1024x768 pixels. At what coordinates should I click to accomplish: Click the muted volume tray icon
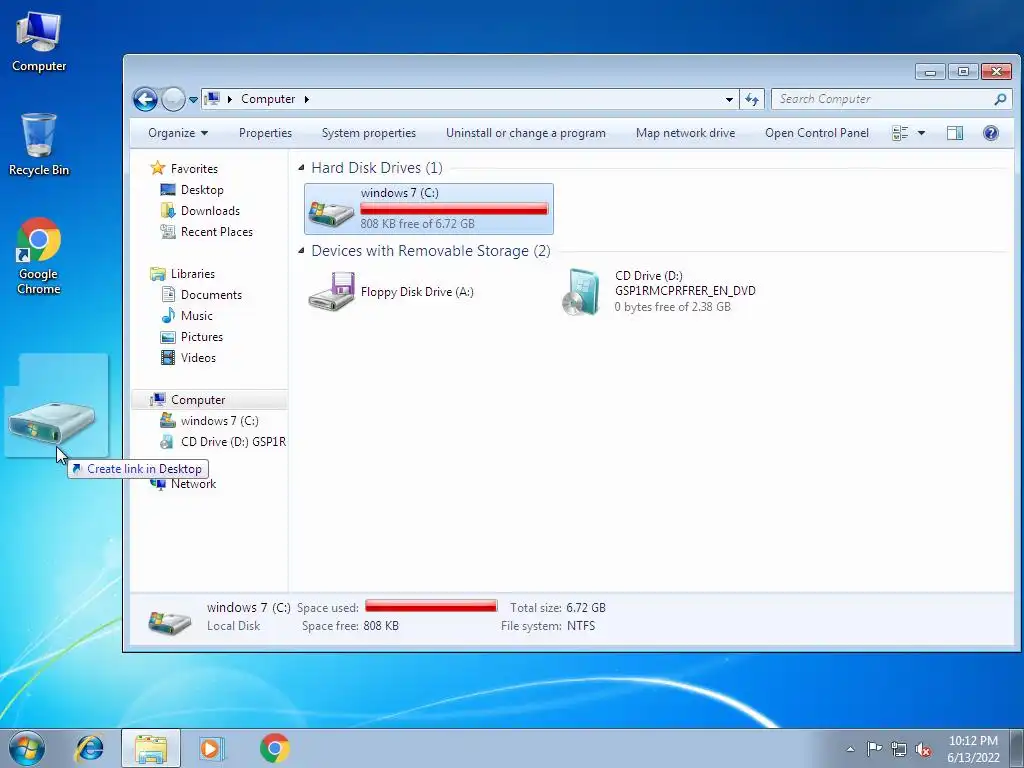[x=923, y=749]
